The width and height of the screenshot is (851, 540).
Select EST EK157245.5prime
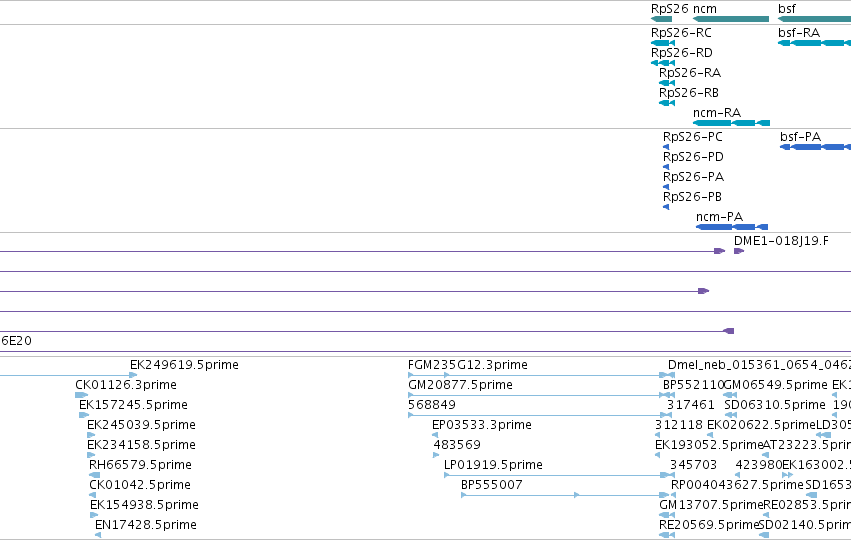point(133,405)
